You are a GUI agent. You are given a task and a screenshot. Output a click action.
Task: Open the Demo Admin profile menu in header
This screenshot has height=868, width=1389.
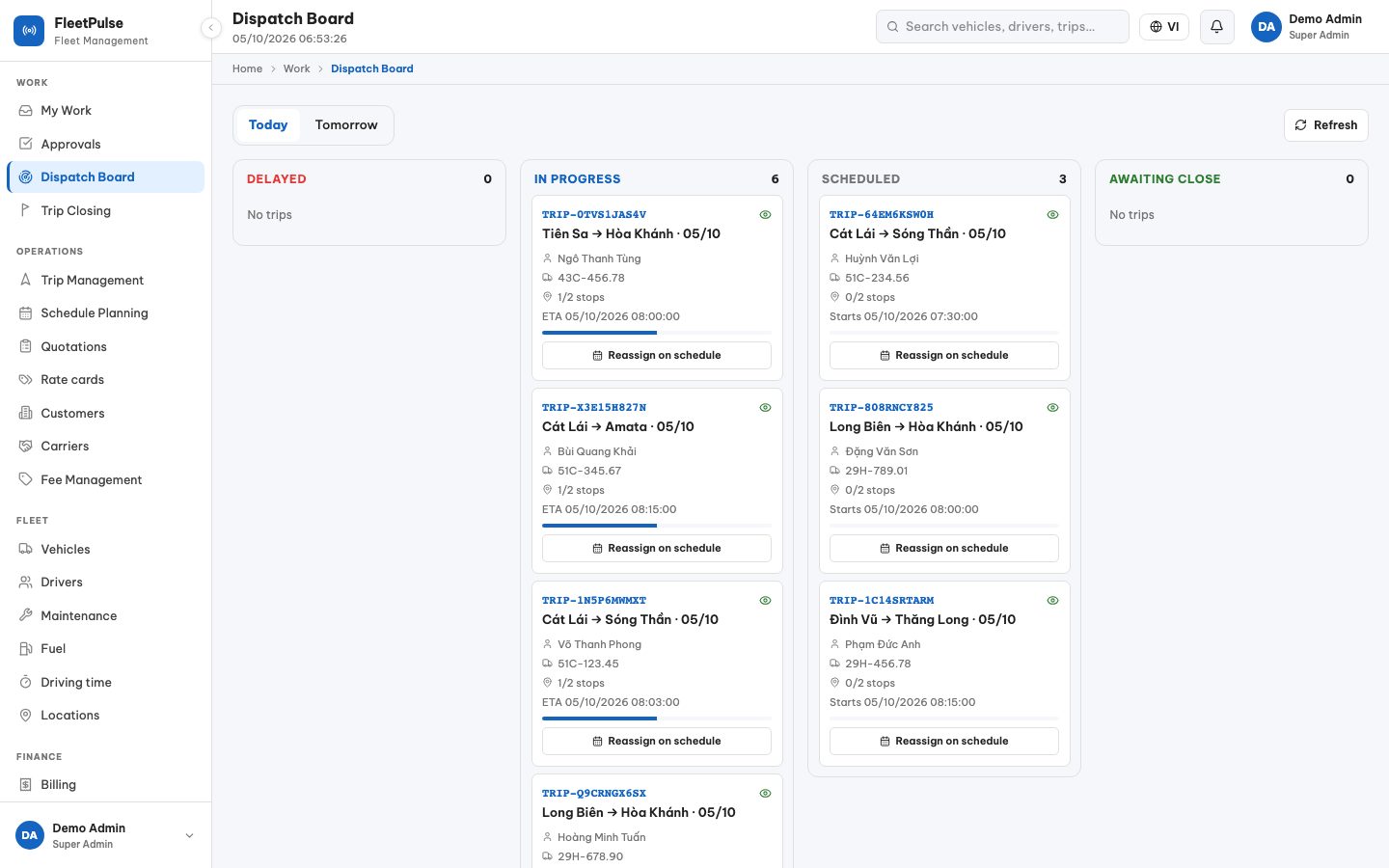[1307, 27]
